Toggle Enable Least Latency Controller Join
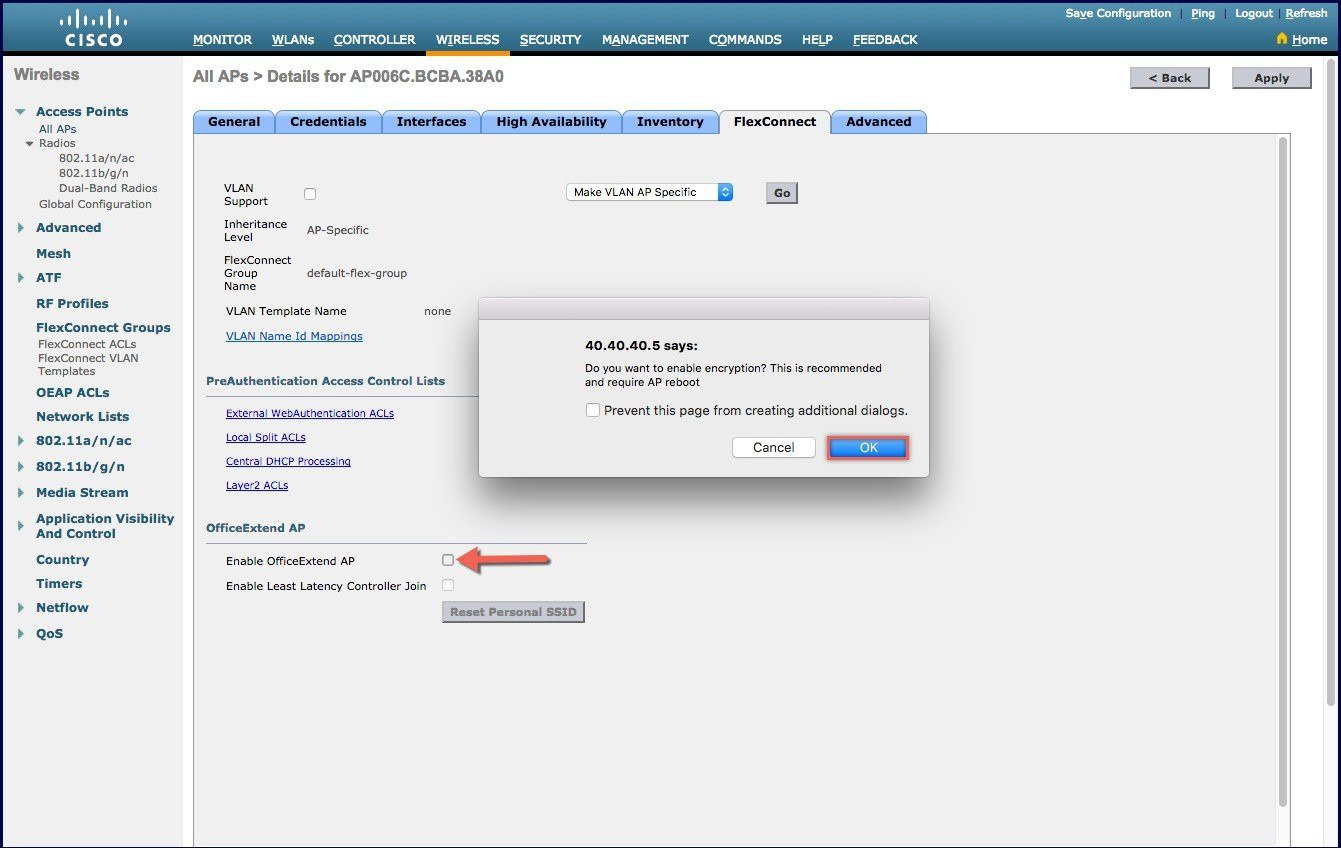 [x=448, y=585]
